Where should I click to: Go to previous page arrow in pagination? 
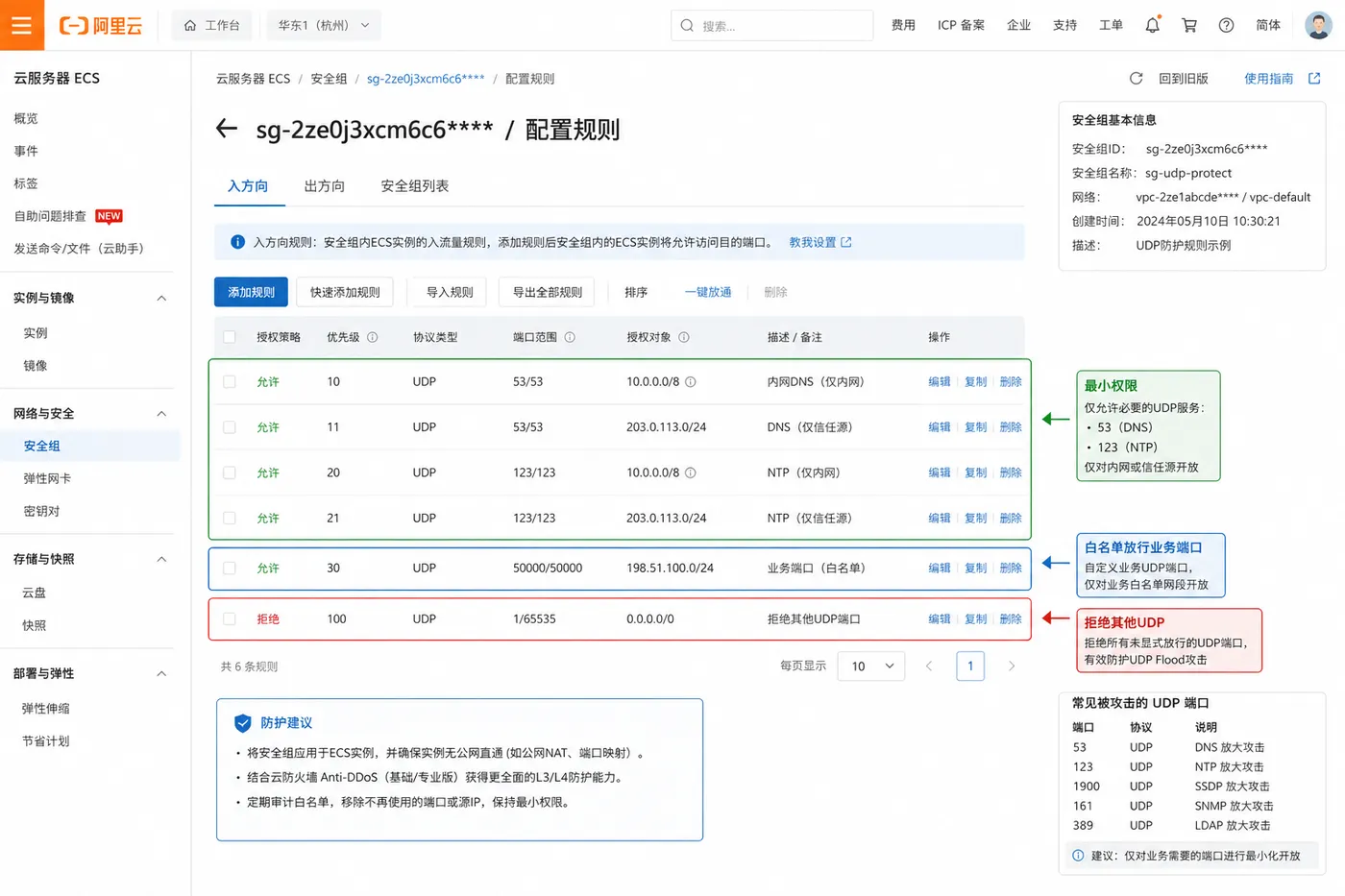pos(929,666)
